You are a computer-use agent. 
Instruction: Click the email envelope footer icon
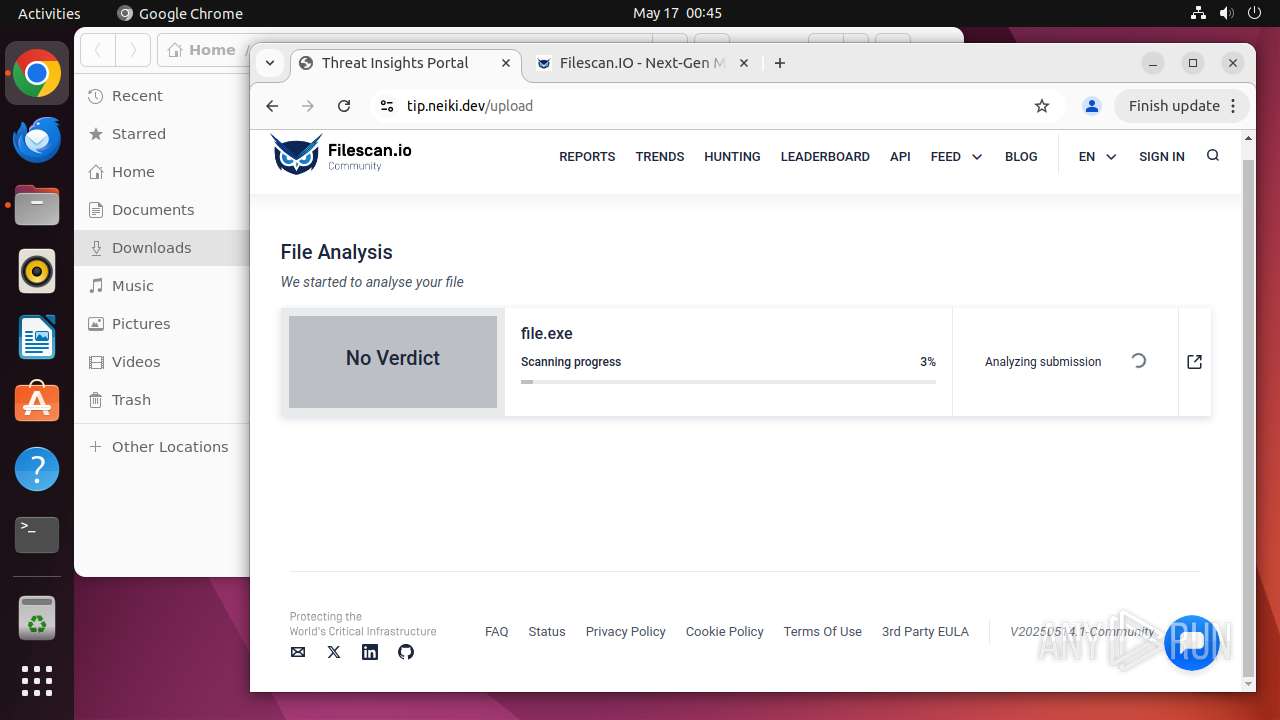(298, 652)
